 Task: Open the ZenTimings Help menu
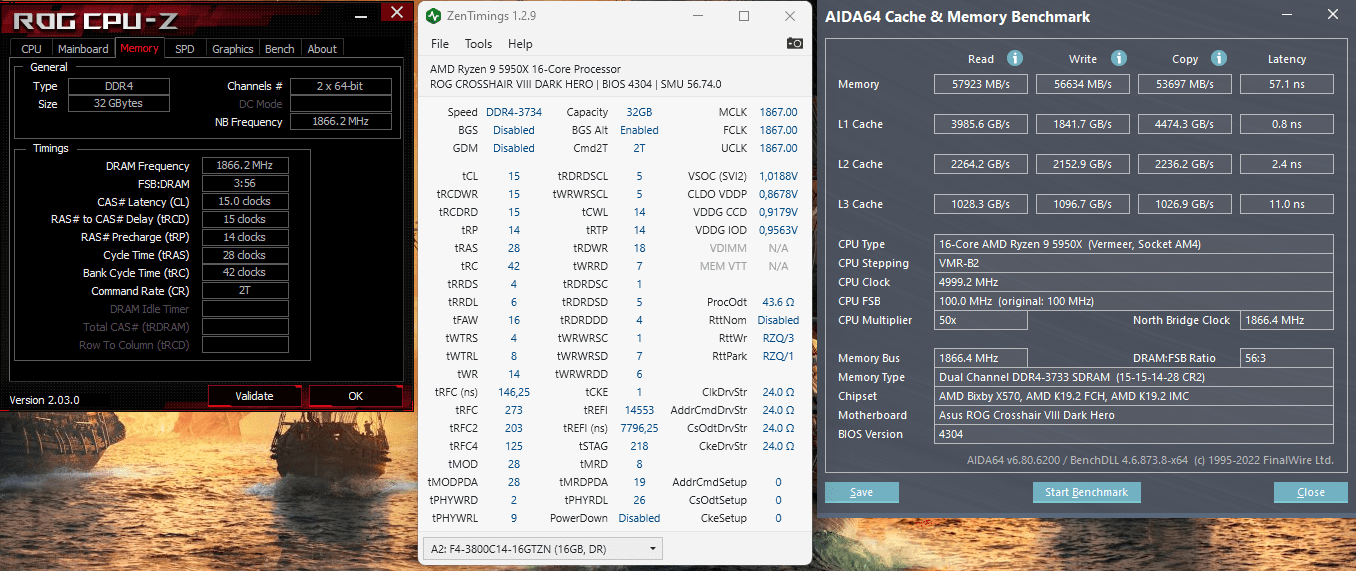pyautogui.click(x=520, y=44)
